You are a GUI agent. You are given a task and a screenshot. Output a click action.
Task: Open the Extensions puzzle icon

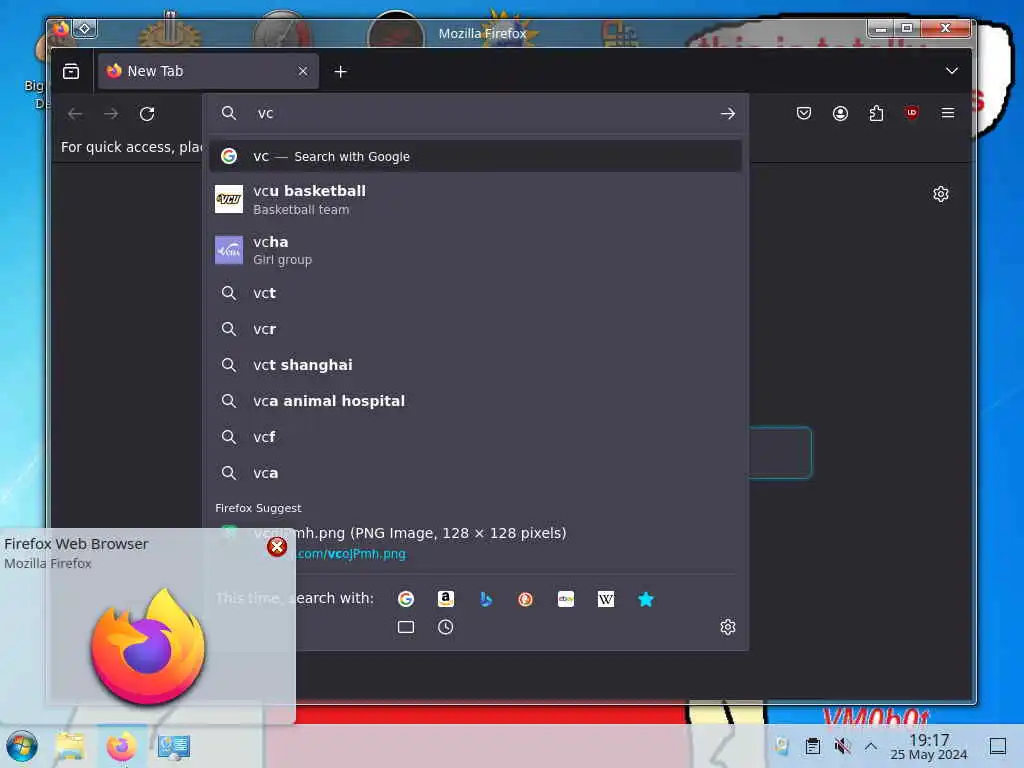click(876, 114)
